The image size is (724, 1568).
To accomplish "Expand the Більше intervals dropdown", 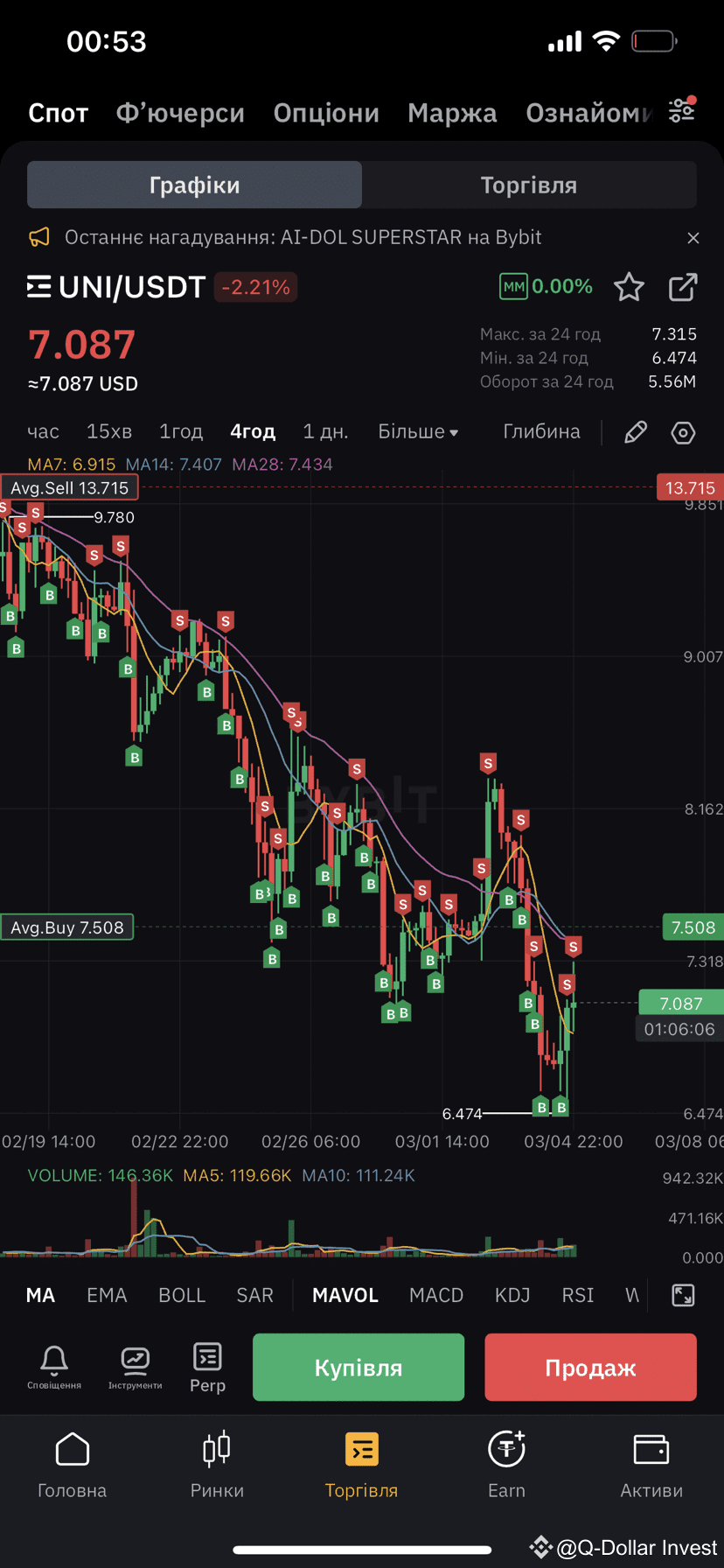I will click(x=418, y=431).
